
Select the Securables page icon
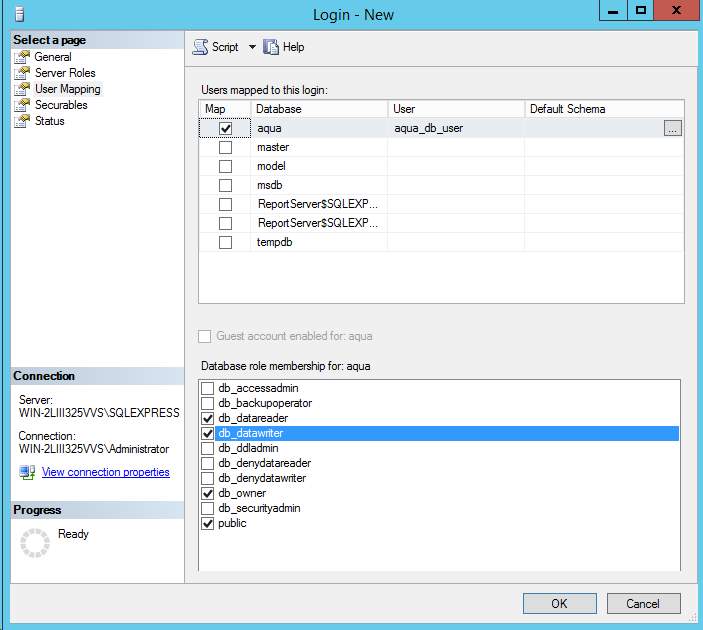22,105
